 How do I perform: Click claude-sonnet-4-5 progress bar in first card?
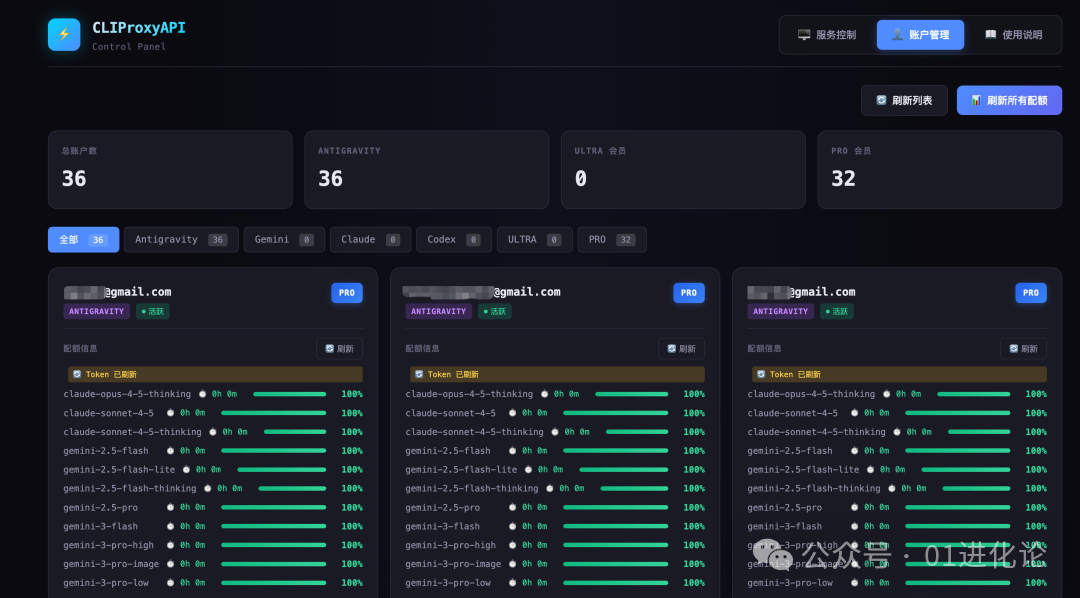pos(273,413)
